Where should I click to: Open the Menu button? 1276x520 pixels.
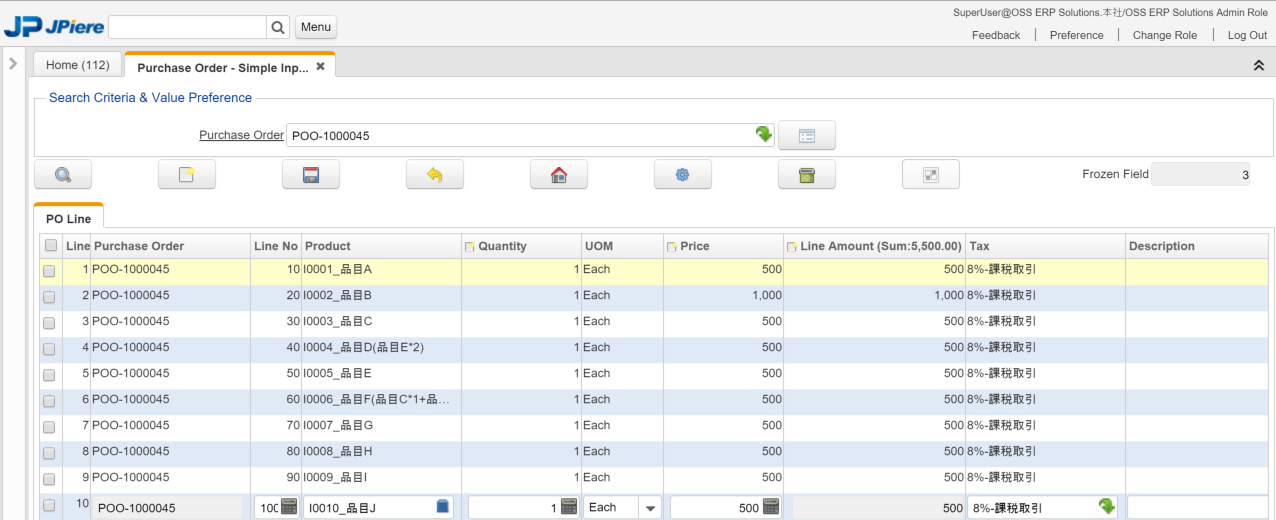point(316,27)
